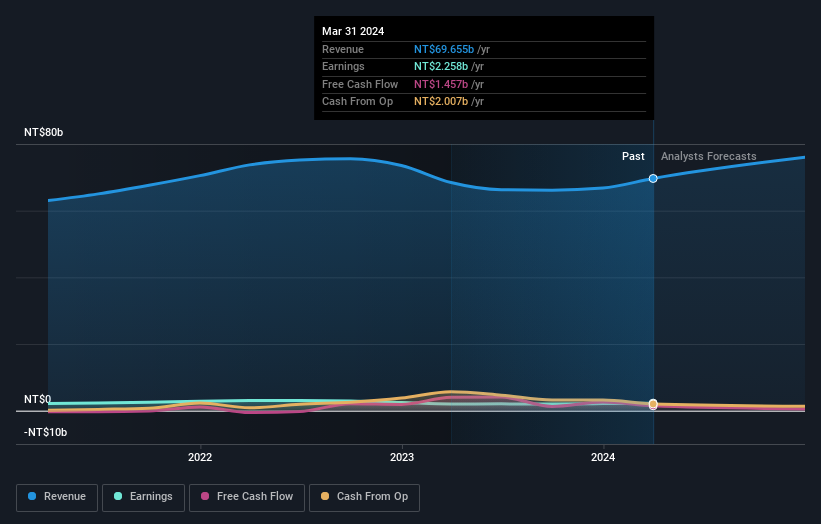Click the orange Cash From Op legend dot
821x524 pixels.
point(325,496)
